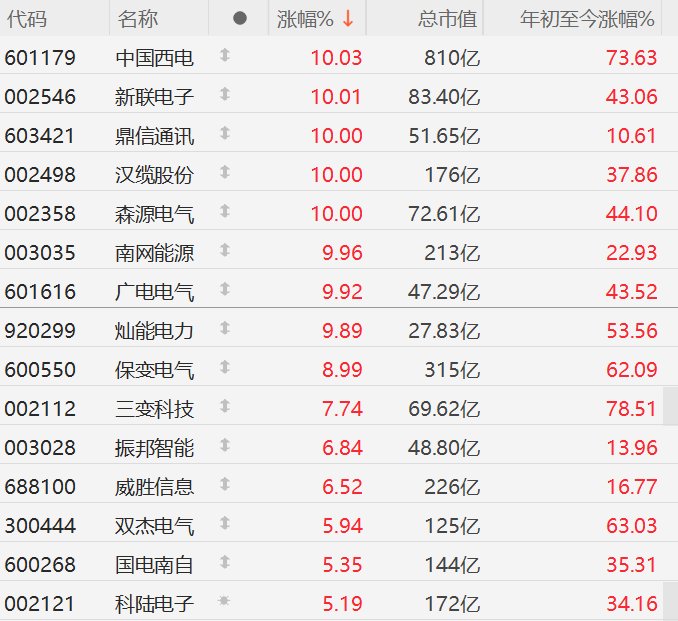
Task: Click the marker icon beside 振邦智能
Action: (224, 445)
